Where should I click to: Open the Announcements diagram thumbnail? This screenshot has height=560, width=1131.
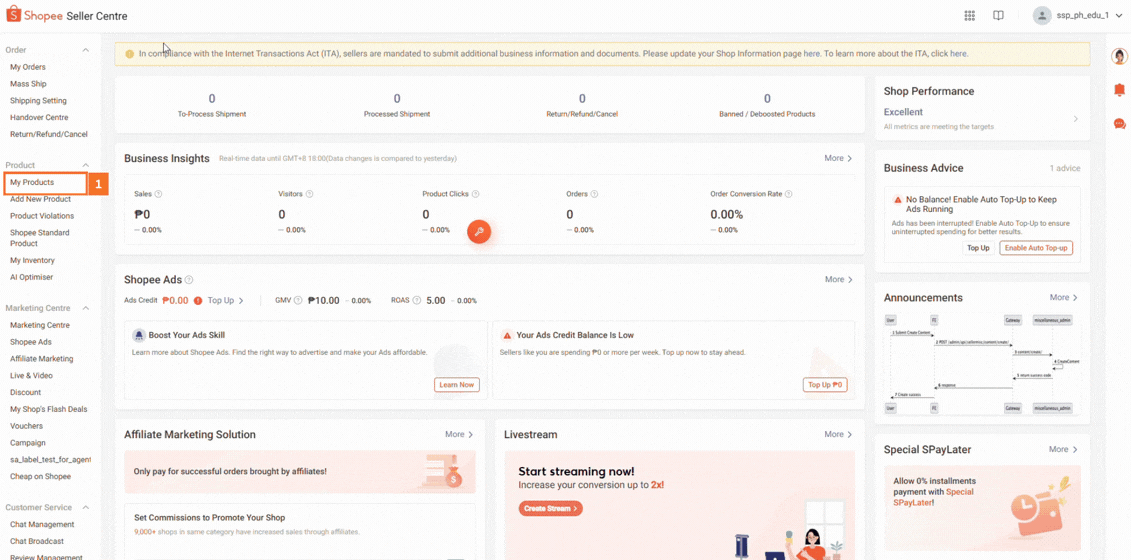(982, 364)
